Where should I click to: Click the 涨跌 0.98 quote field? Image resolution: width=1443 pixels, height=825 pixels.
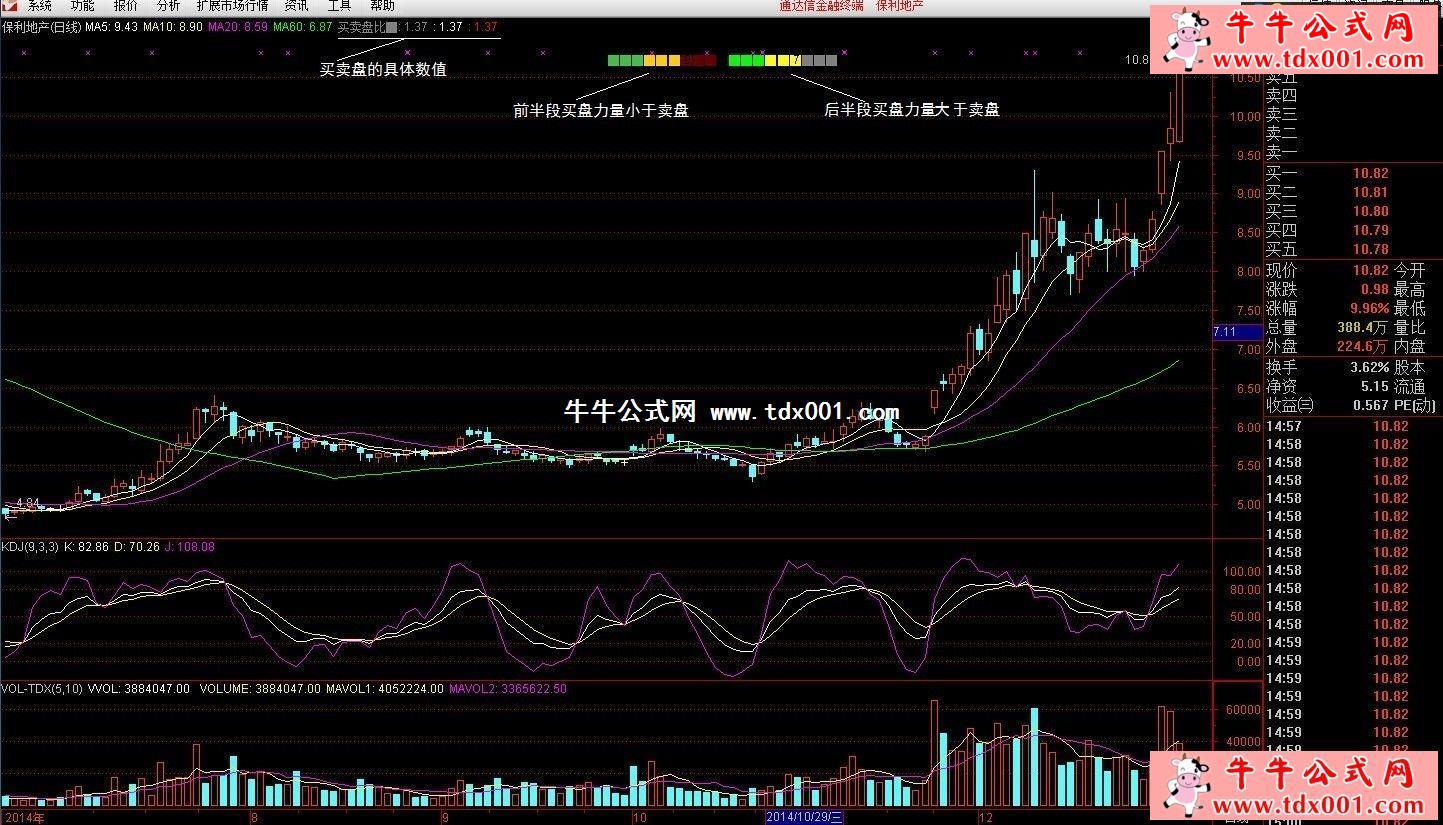(1328, 289)
